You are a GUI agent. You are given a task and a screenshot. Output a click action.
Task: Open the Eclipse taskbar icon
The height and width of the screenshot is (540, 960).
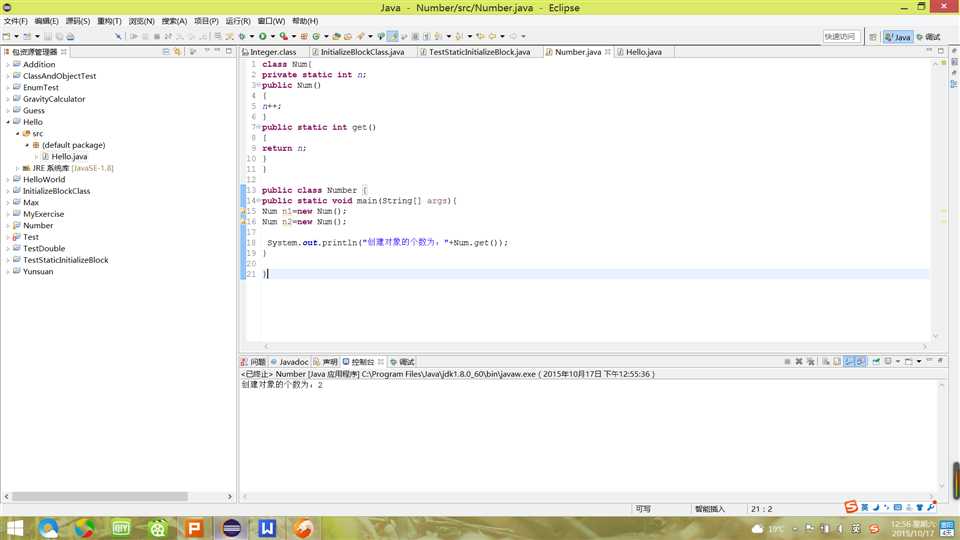[x=231, y=528]
